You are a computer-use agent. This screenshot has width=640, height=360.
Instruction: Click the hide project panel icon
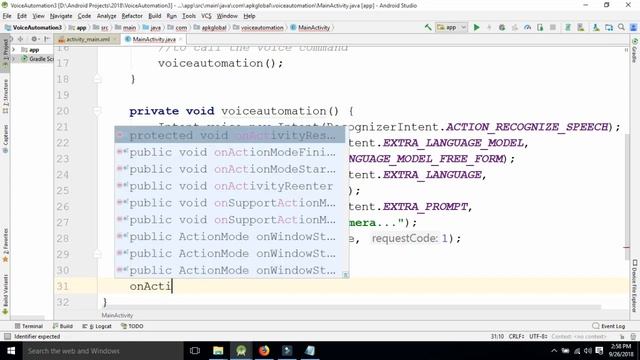click(x=47, y=39)
